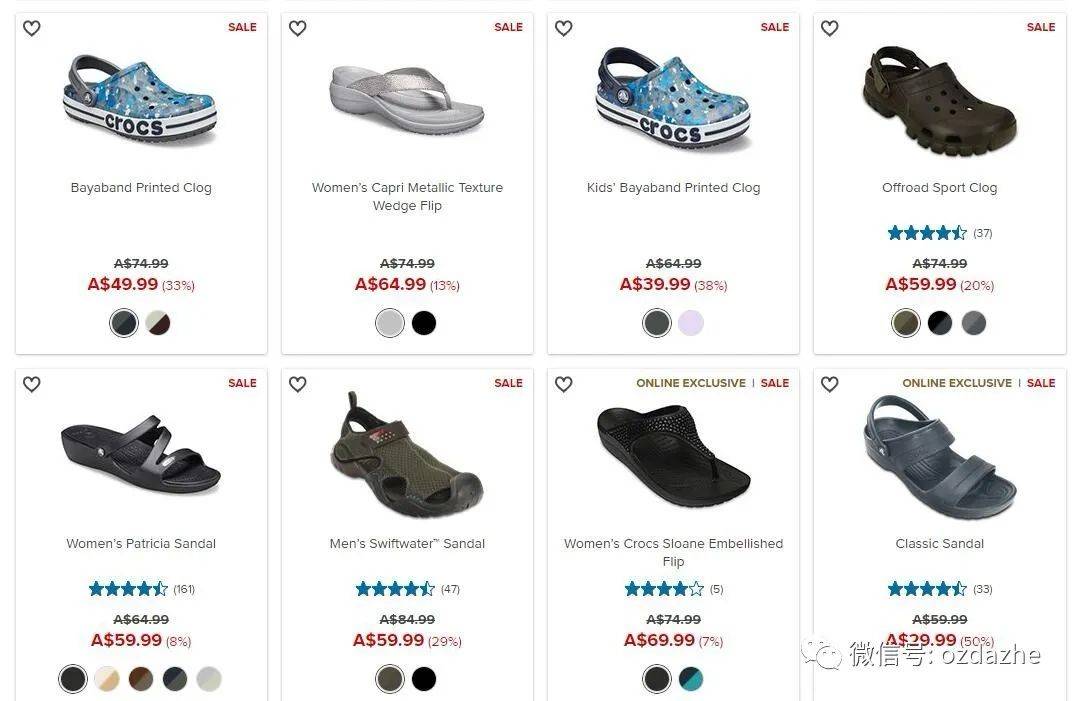Click Bayaband Printed Clog product name

click(141, 188)
